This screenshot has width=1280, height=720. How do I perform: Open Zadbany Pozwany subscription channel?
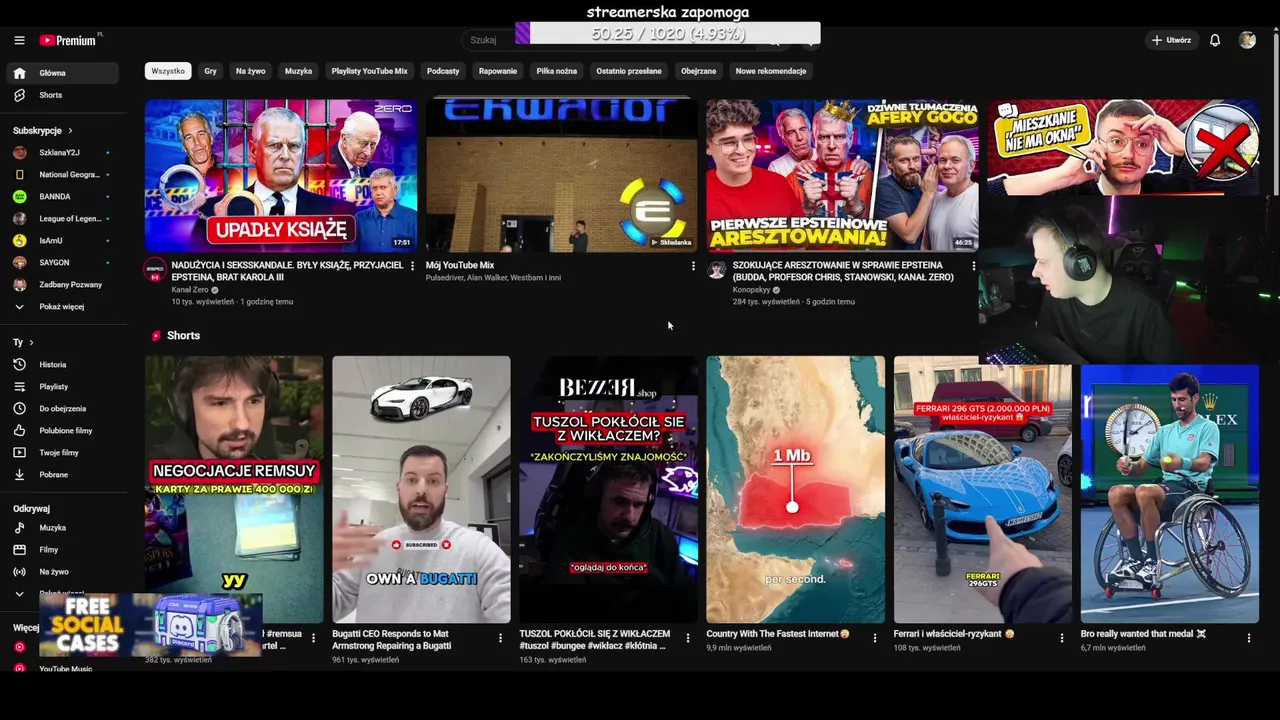coord(62,285)
